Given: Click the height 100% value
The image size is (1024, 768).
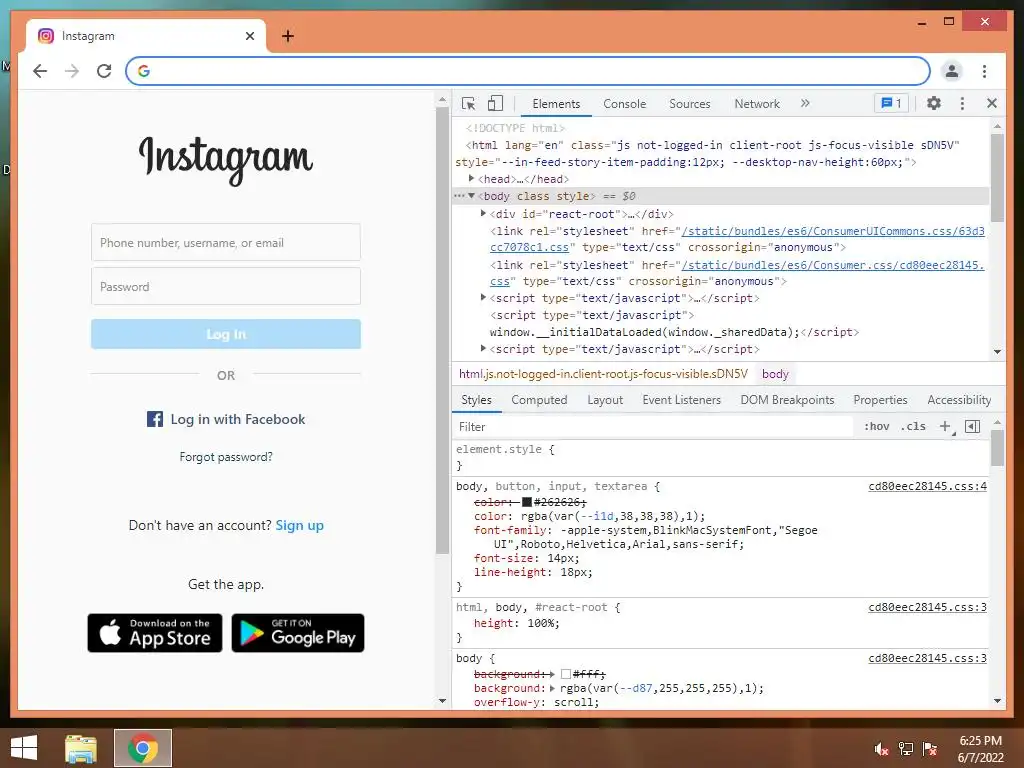Looking at the screenshot, I should pos(540,624).
